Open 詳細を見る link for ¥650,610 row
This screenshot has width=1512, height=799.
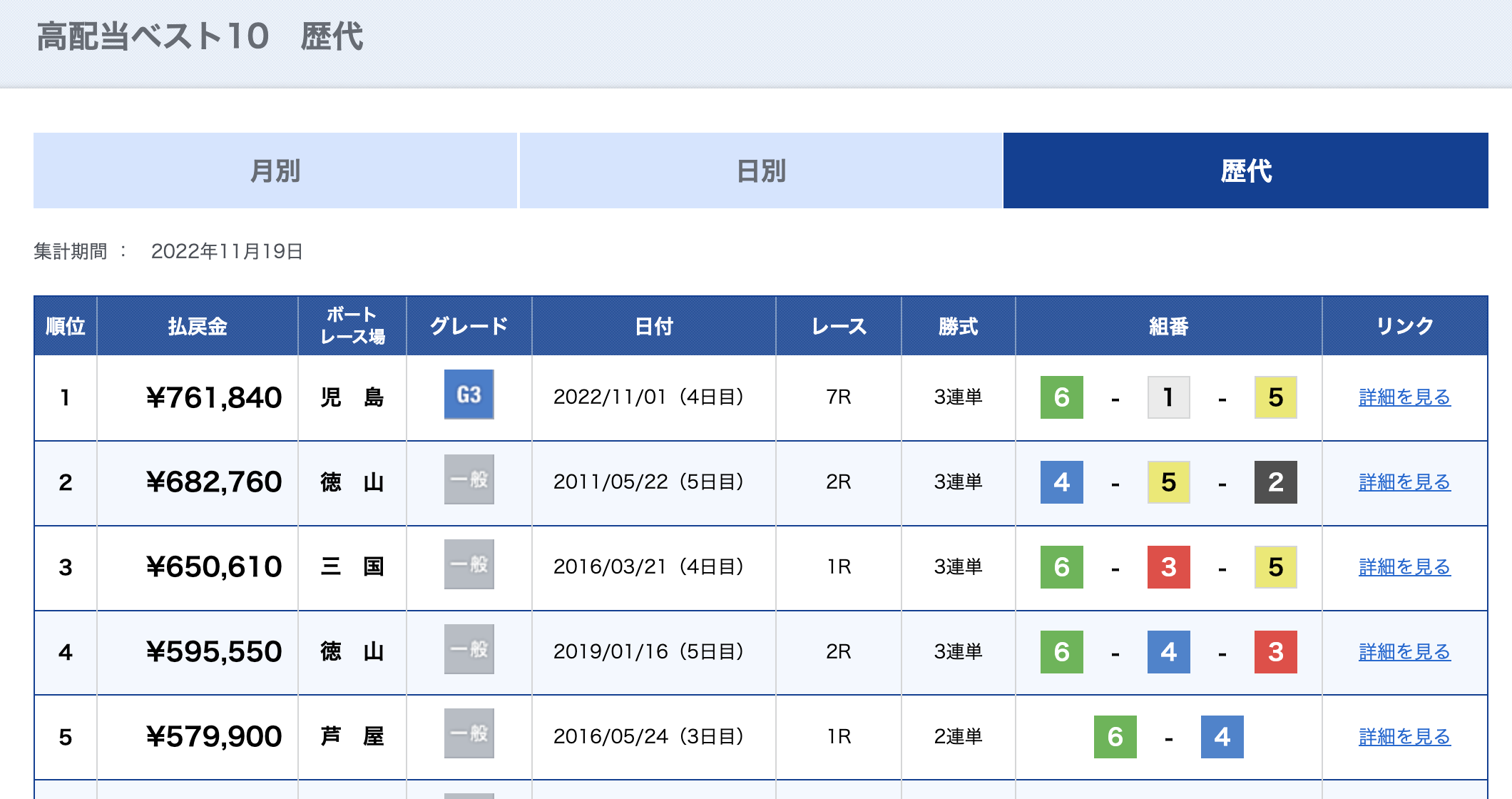tap(1404, 567)
